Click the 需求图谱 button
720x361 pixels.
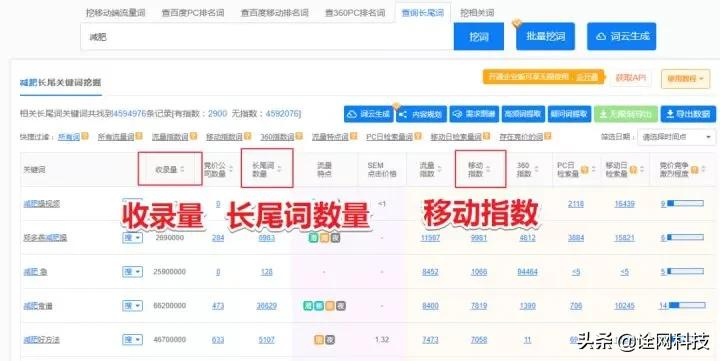[474, 114]
